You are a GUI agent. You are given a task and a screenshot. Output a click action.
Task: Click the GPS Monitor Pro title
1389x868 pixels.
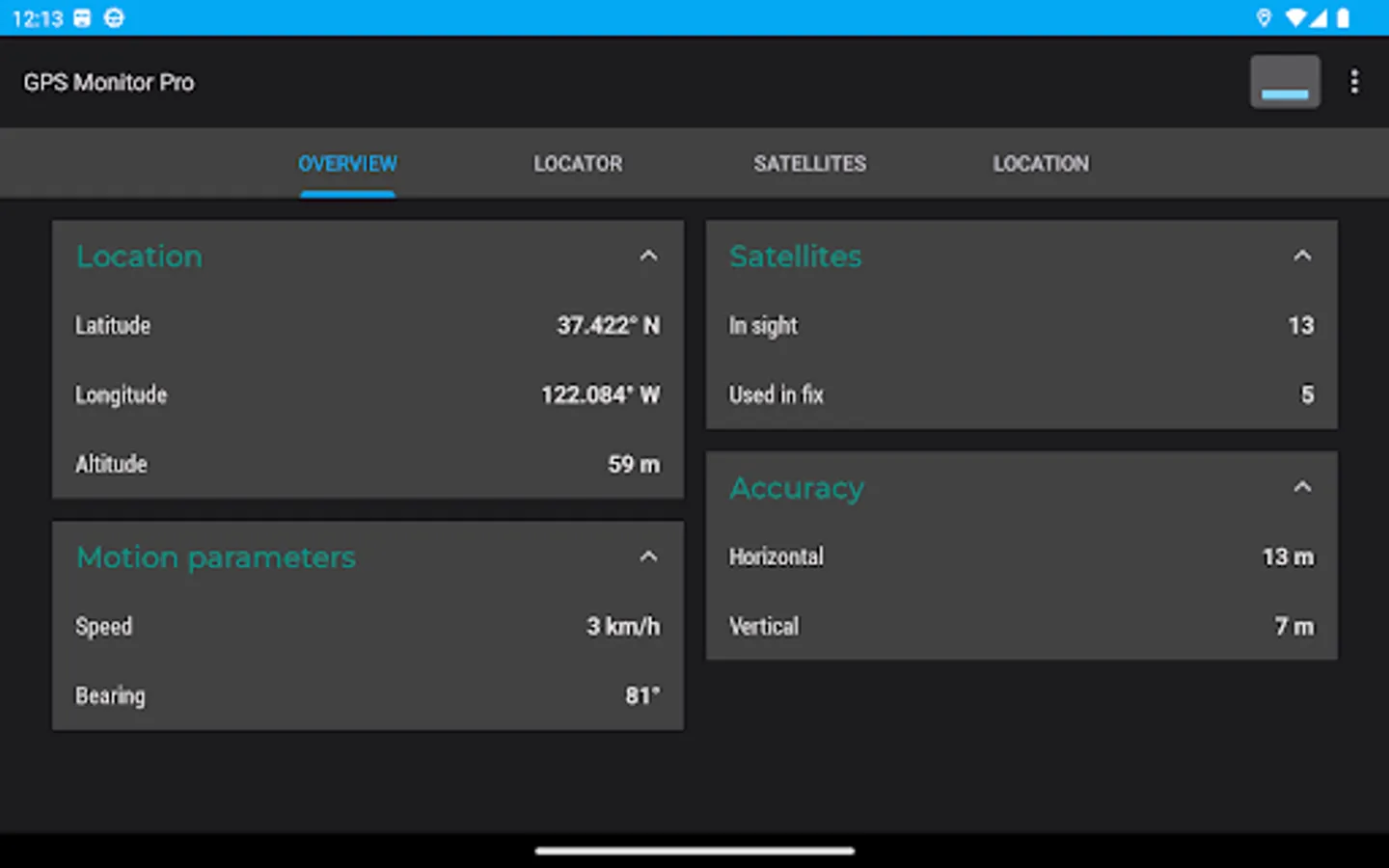109,83
